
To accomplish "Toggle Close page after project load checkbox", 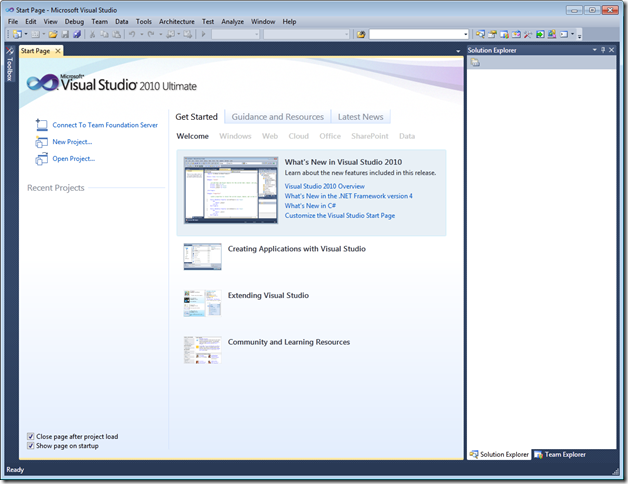I will pyautogui.click(x=30, y=436).
